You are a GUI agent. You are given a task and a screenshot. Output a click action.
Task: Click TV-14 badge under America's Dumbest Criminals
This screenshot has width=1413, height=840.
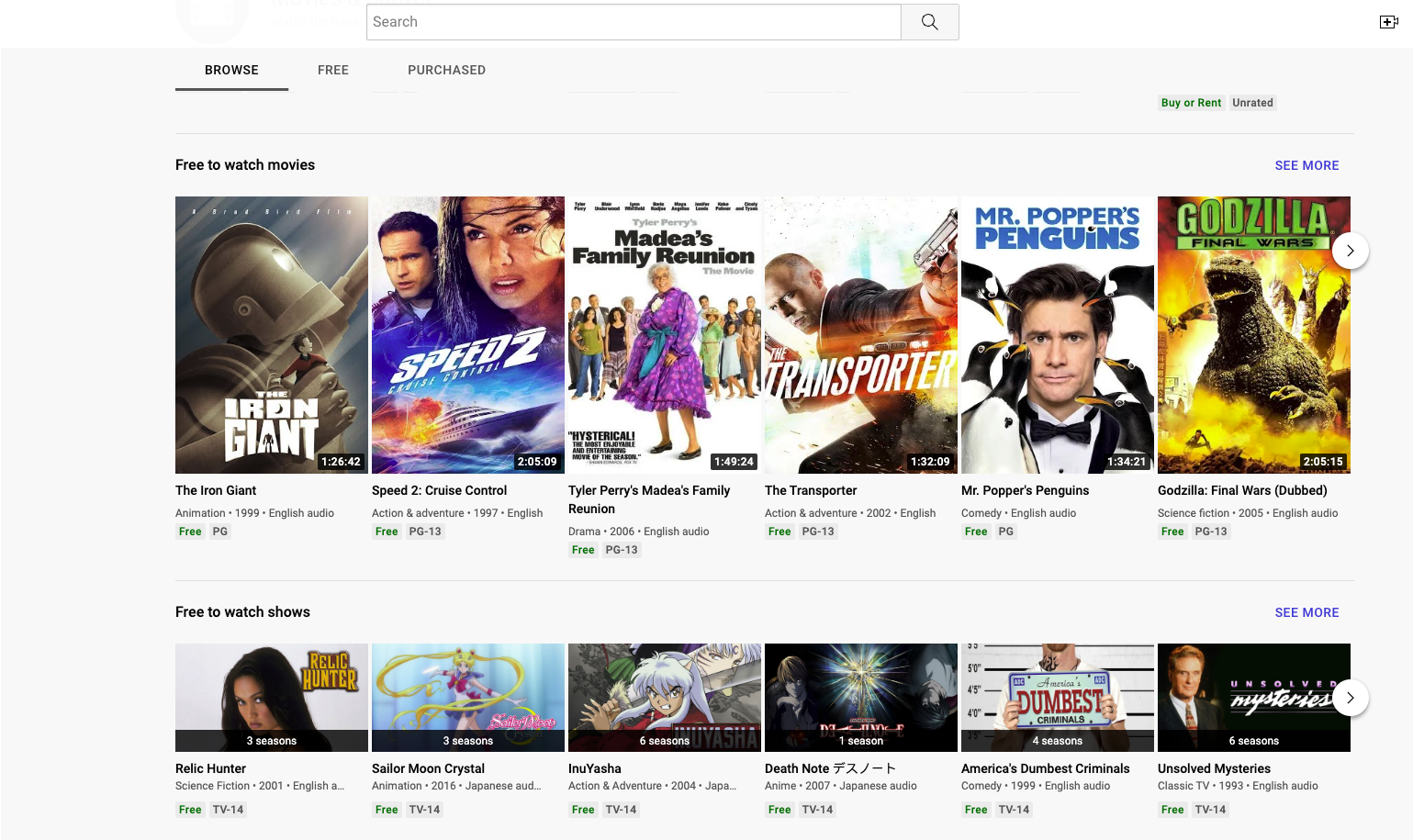[1015, 810]
